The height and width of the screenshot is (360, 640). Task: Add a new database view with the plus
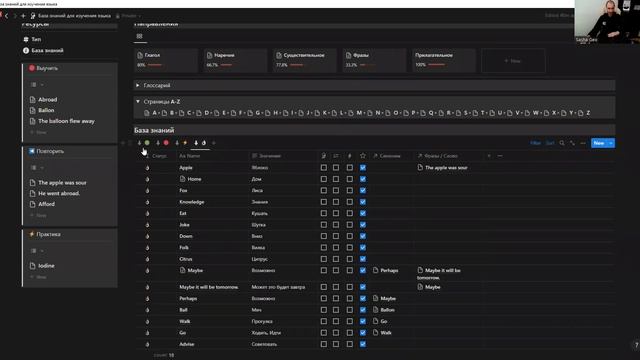213,143
